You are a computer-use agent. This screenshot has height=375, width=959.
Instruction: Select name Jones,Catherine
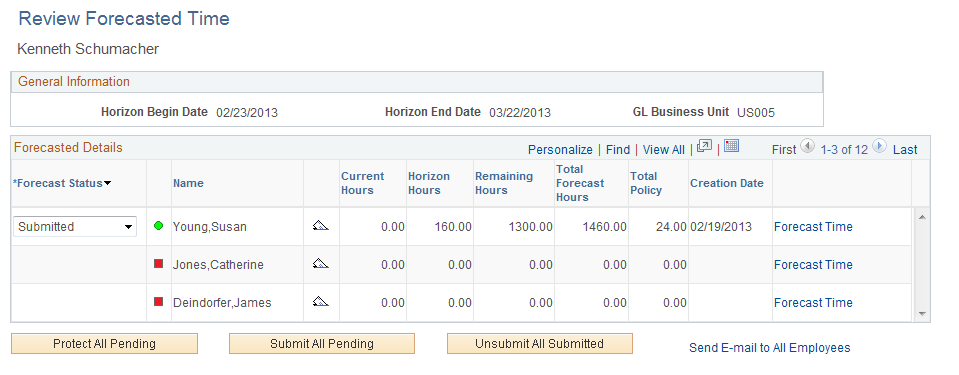[x=218, y=264]
